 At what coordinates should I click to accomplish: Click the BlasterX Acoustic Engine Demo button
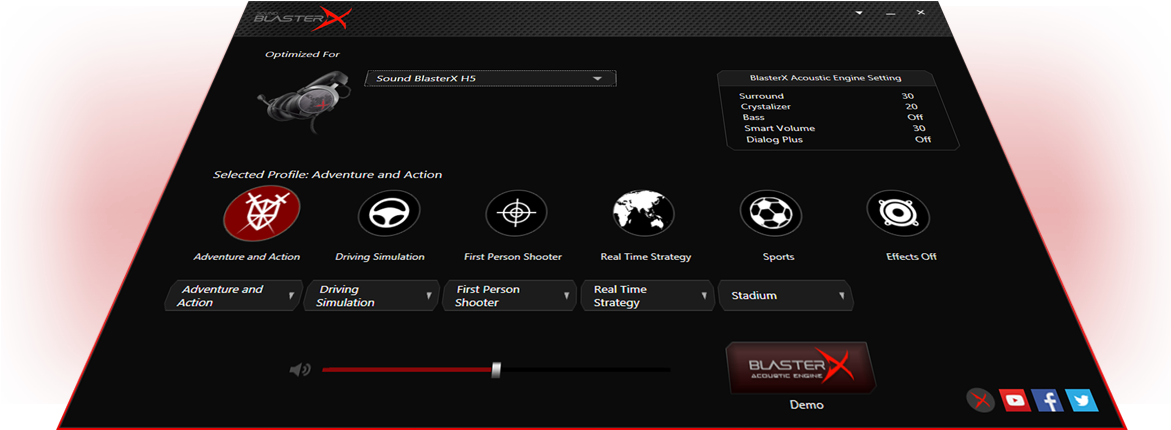(800, 368)
